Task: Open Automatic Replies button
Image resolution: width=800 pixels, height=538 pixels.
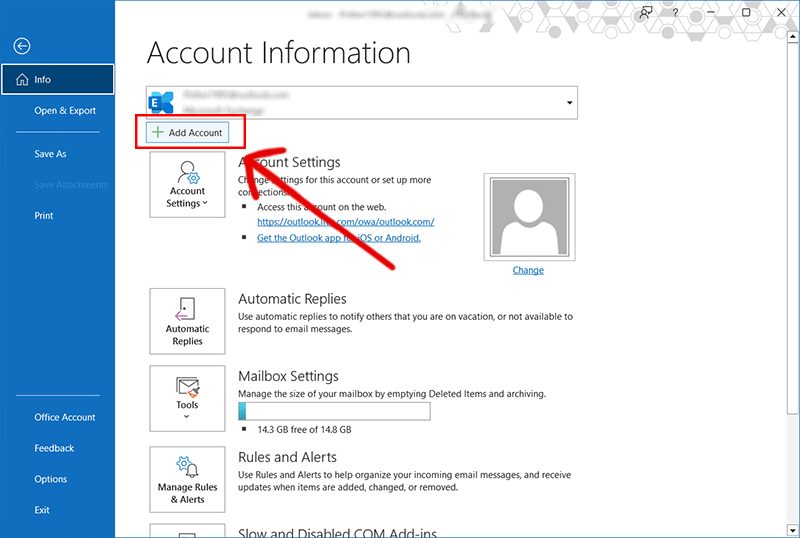Action: pos(187,321)
